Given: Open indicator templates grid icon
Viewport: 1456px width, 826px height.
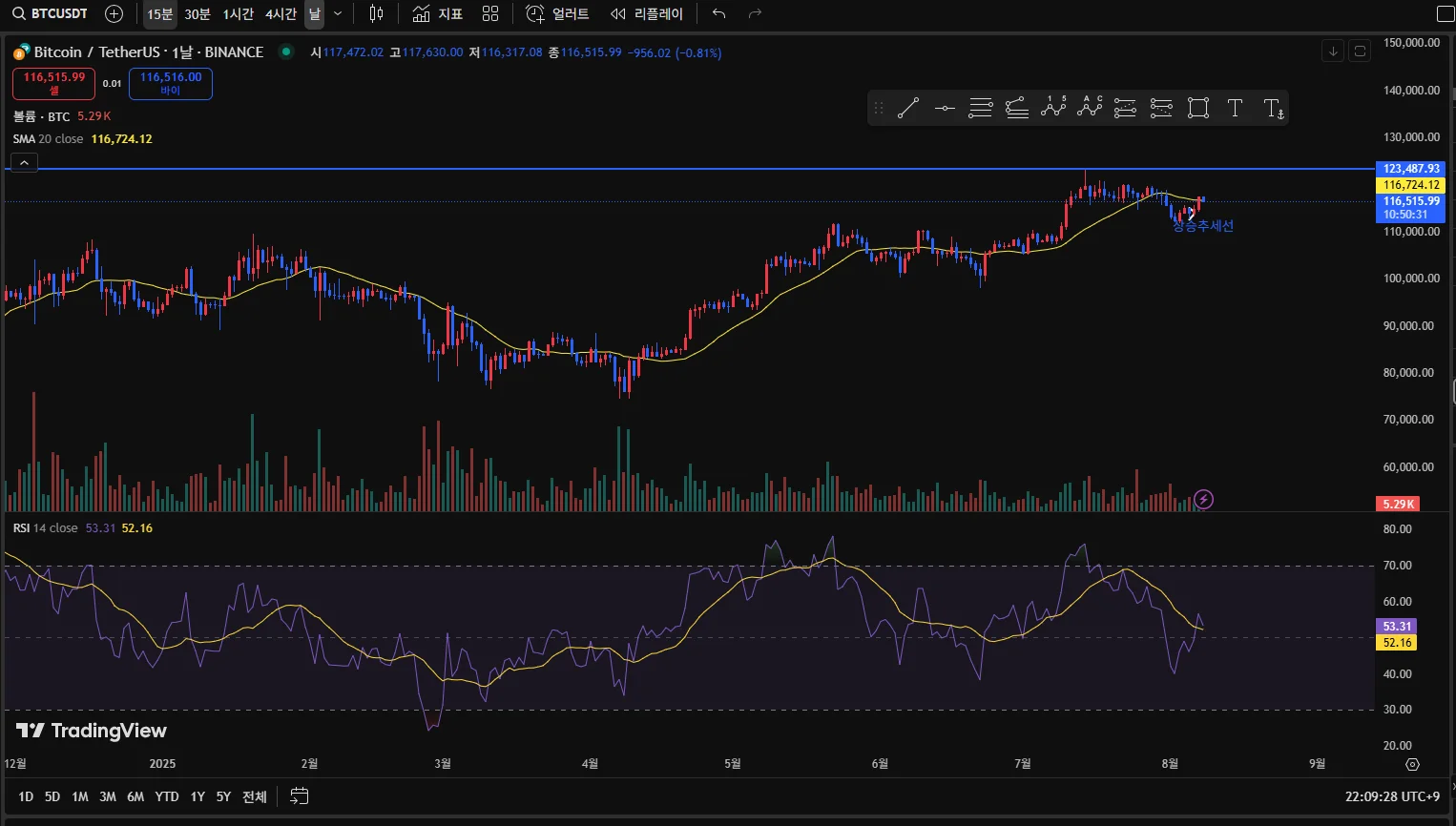Looking at the screenshot, I should (x=490, y=14).
